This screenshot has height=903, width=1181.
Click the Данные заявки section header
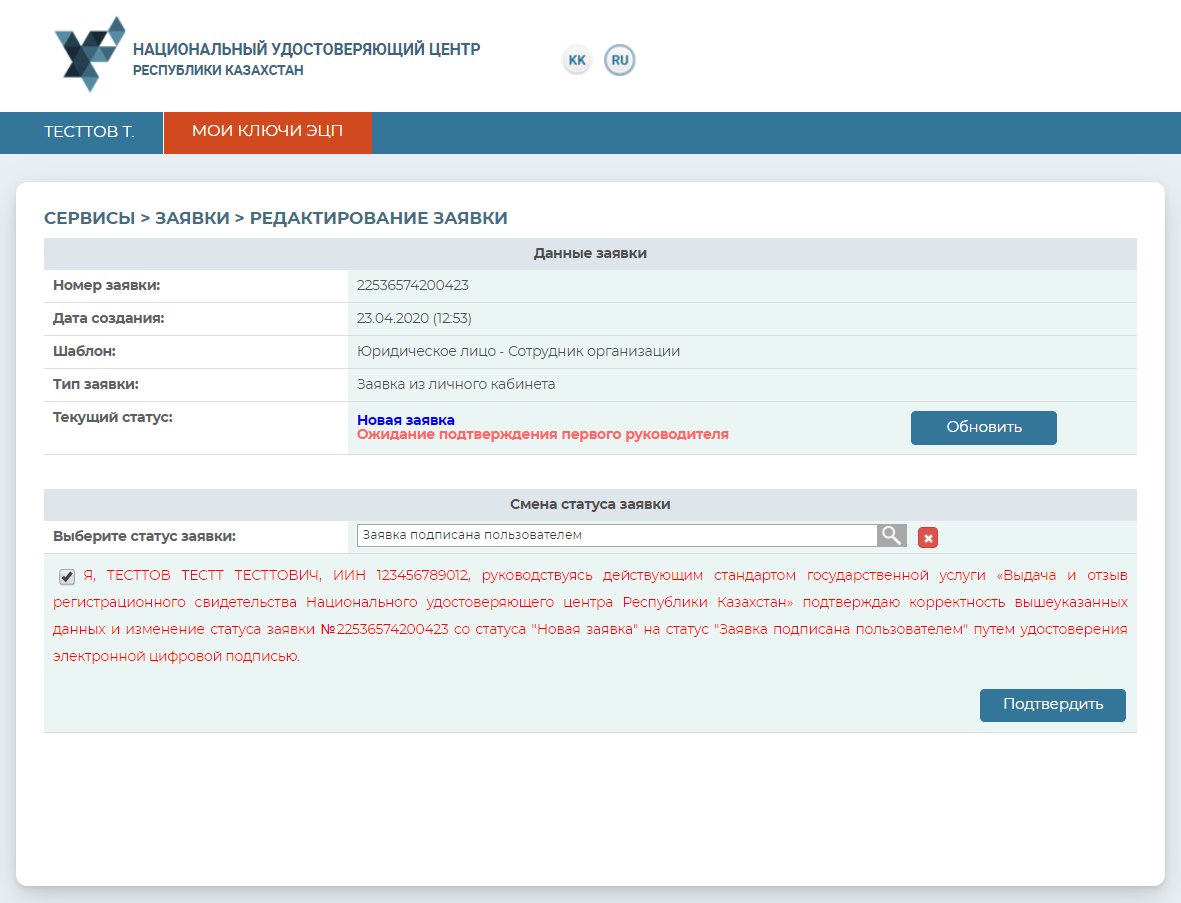pos(590,254)
